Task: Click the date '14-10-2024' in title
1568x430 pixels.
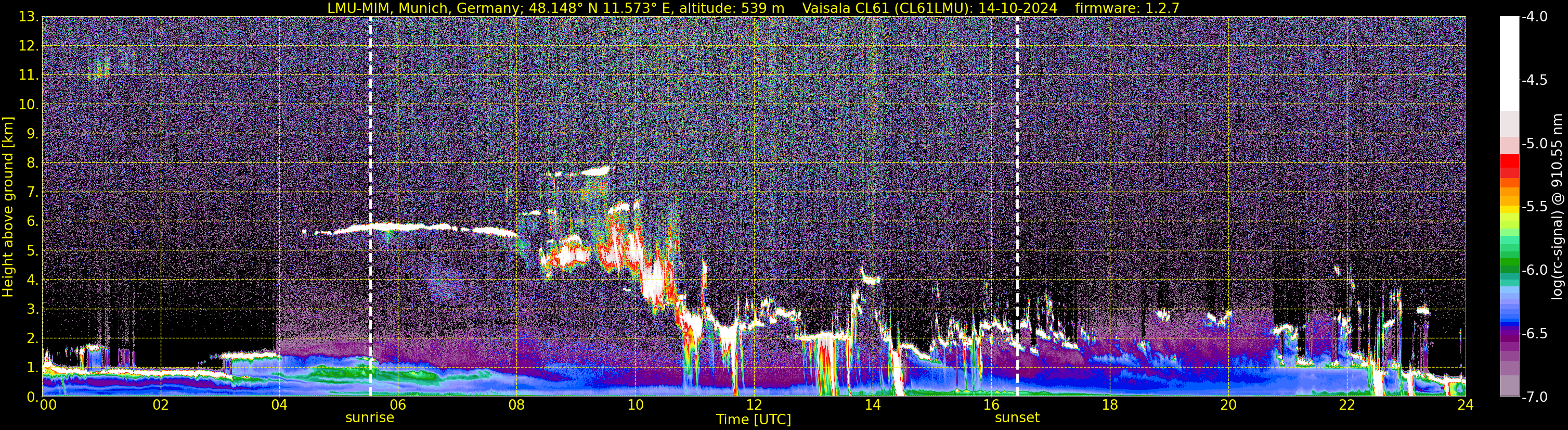Action: click(x=1019, y=8)
